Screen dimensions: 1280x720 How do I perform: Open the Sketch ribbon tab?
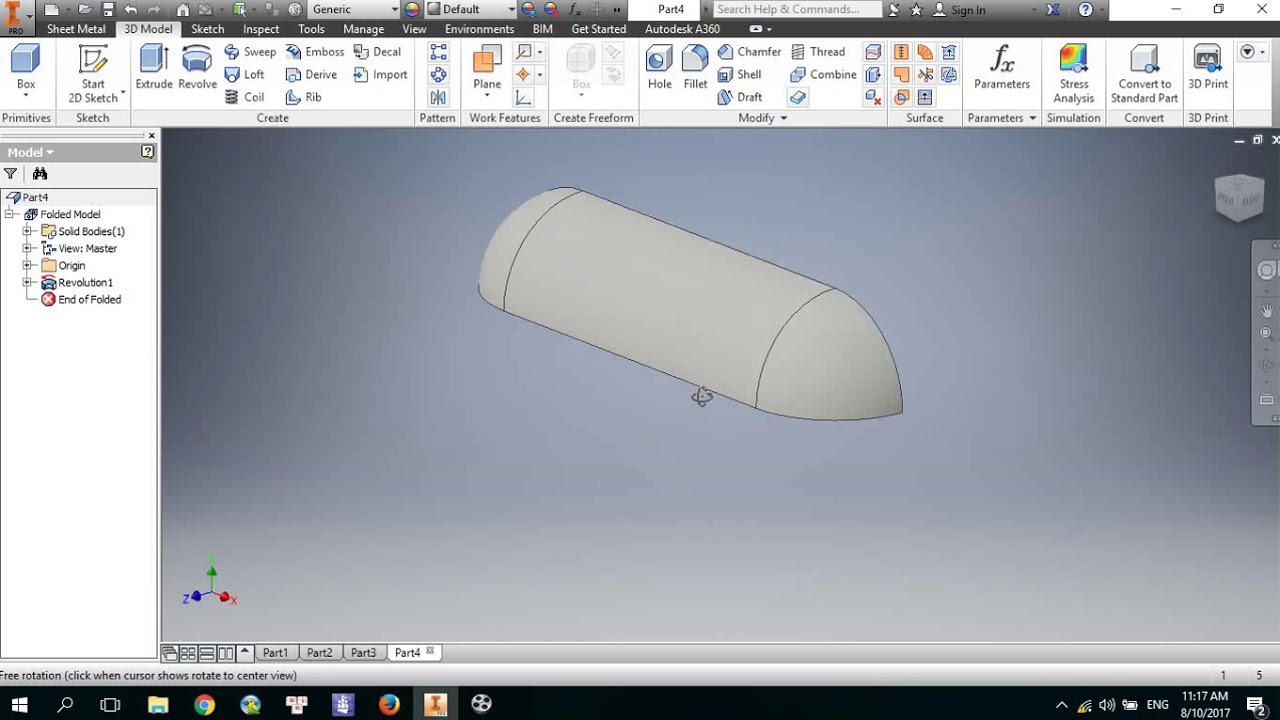[208, 29]
